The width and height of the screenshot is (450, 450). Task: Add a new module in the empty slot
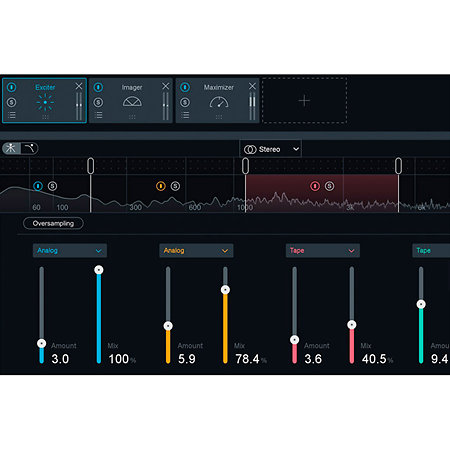(x=304, y=100)
